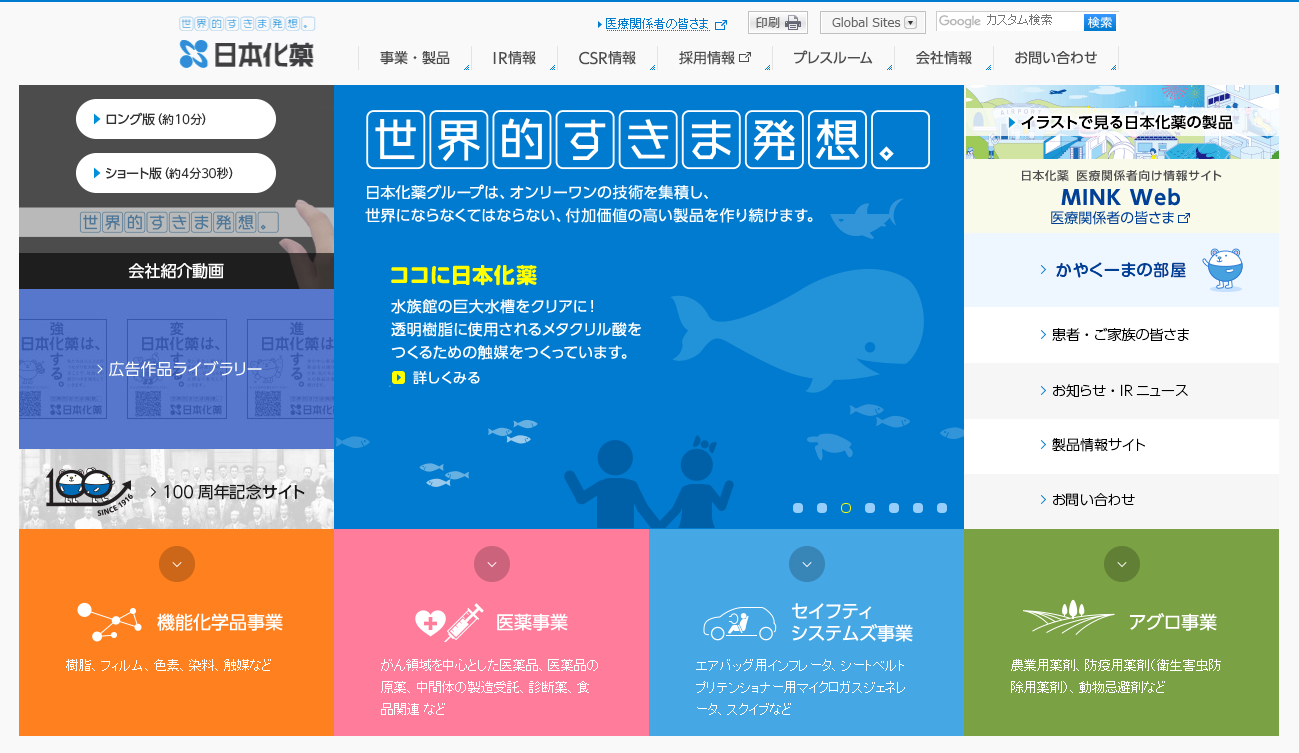Open external link icon beside 医療関係者の皆さま at top
Screen dimensions: 1299x753
pos(722,24)
